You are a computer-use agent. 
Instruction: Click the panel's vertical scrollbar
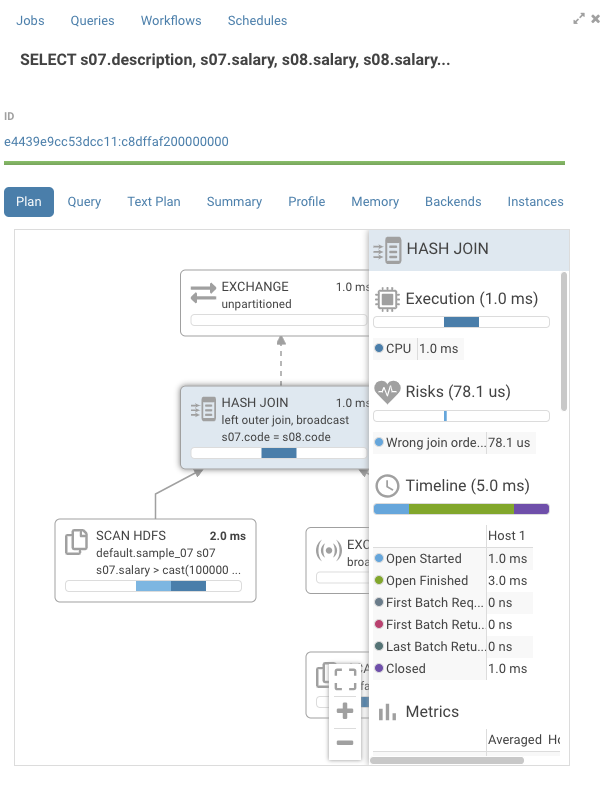click(564, 342)
